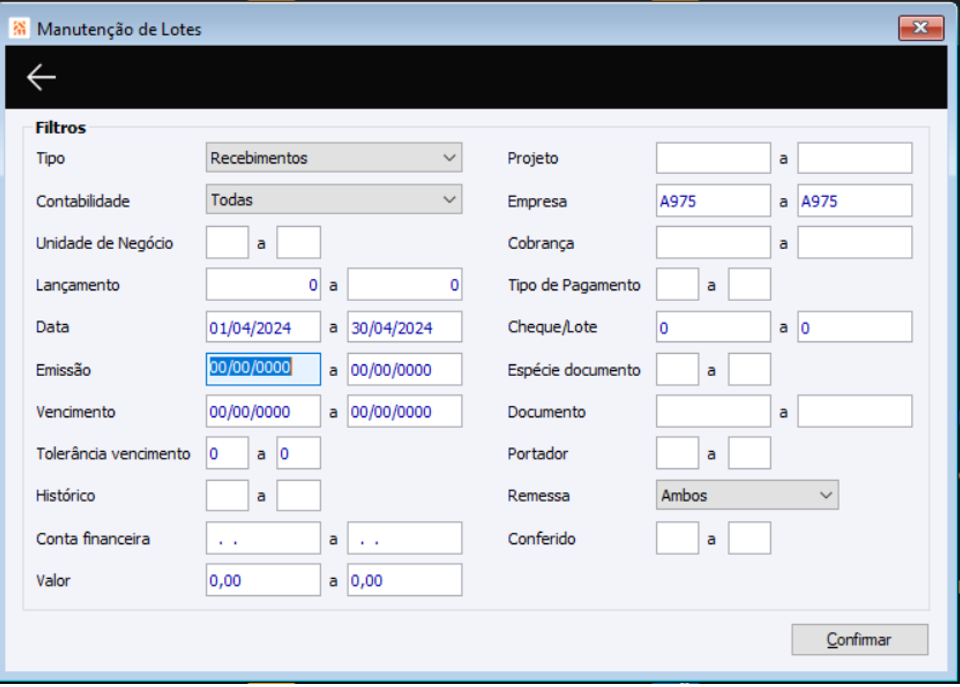The image size is (960, 687).
Task: Click the Projeto start field
Action: [x=713, y=158]
